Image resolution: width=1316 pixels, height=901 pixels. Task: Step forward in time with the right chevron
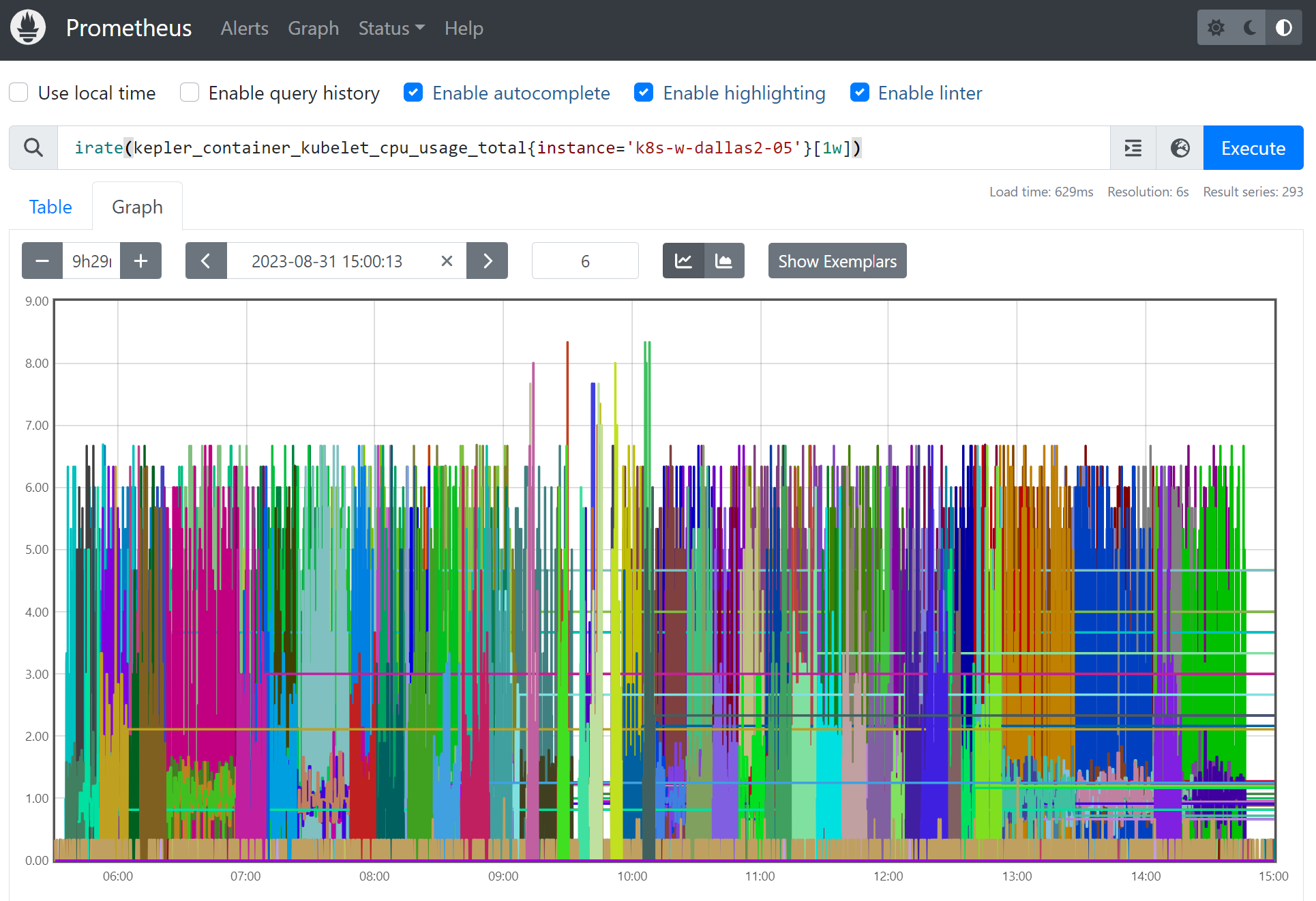coord(487,261)
